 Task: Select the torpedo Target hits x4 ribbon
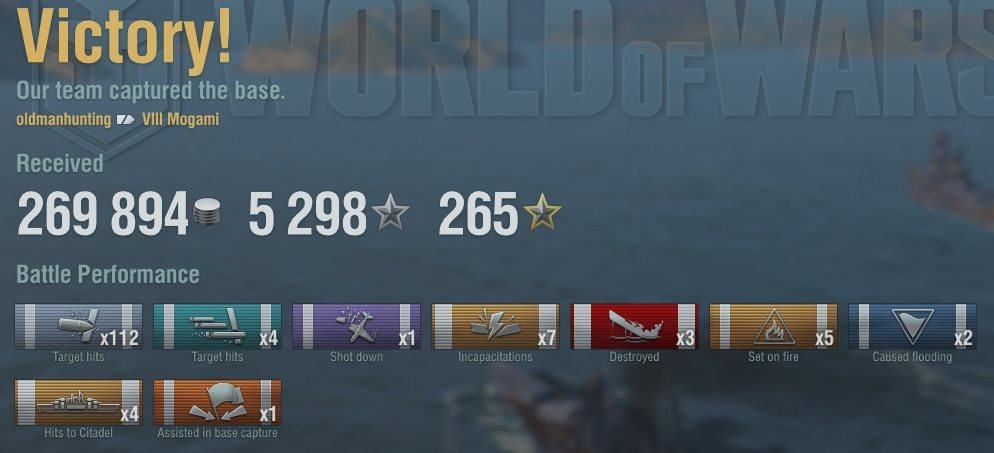(217, 326)
